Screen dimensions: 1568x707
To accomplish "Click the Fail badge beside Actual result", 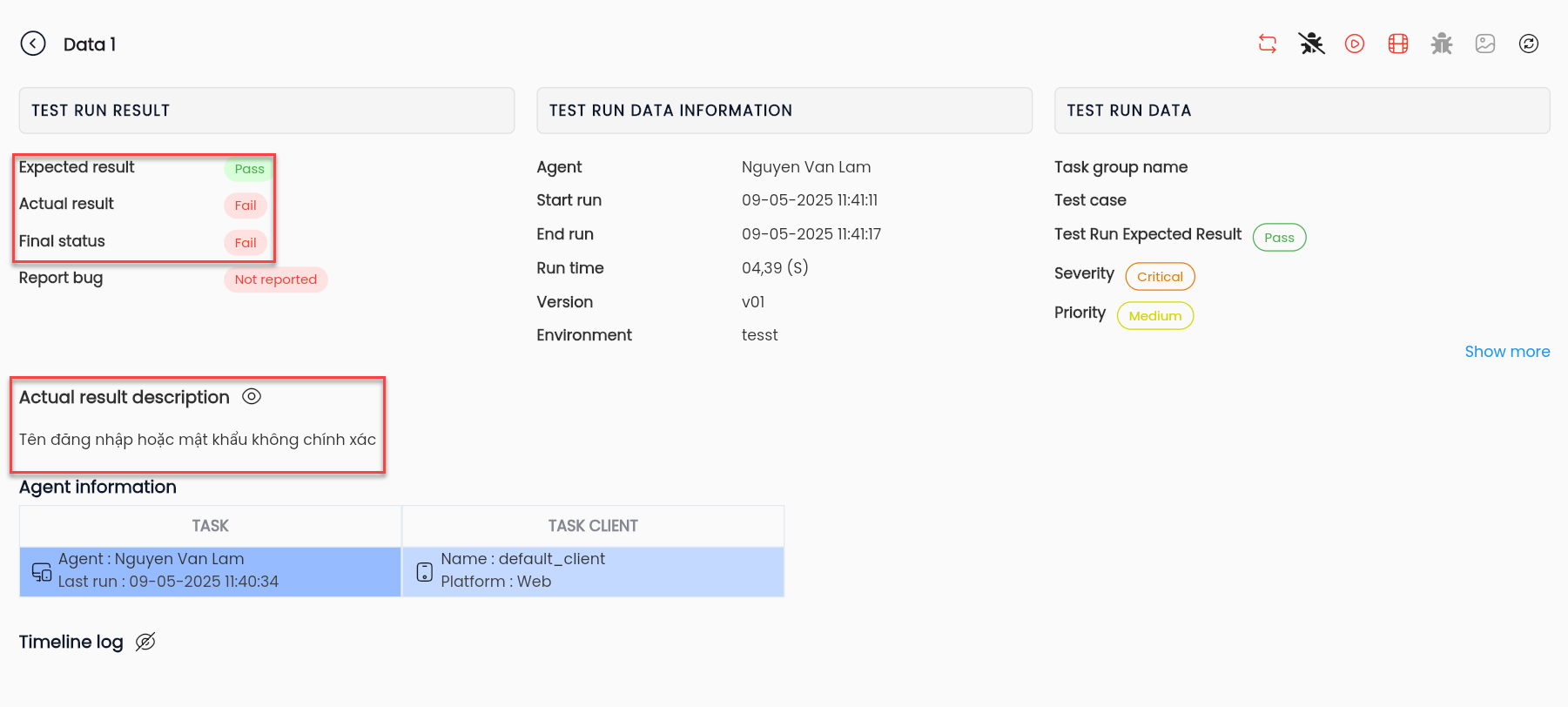I will coord(246,205).
